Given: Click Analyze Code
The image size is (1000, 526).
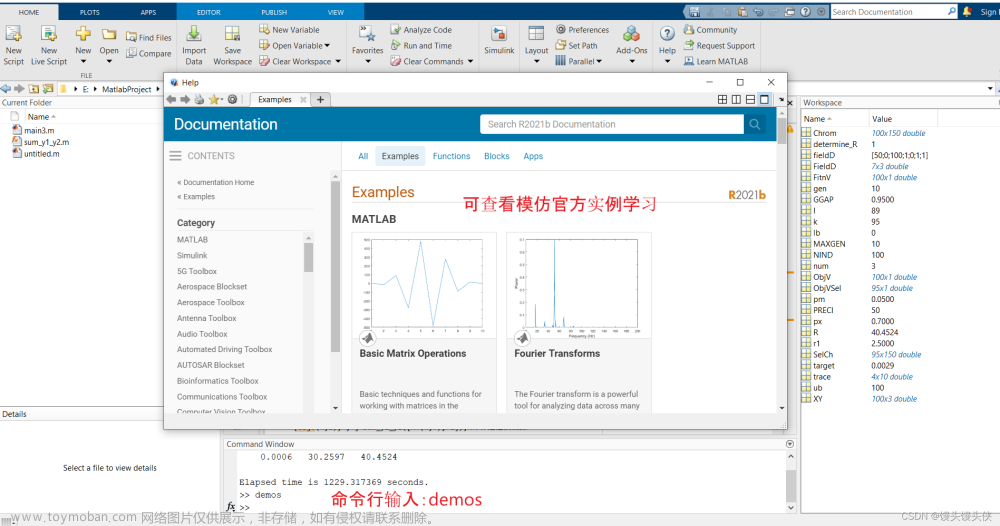Looking at the screenshot, I should 421,29.
